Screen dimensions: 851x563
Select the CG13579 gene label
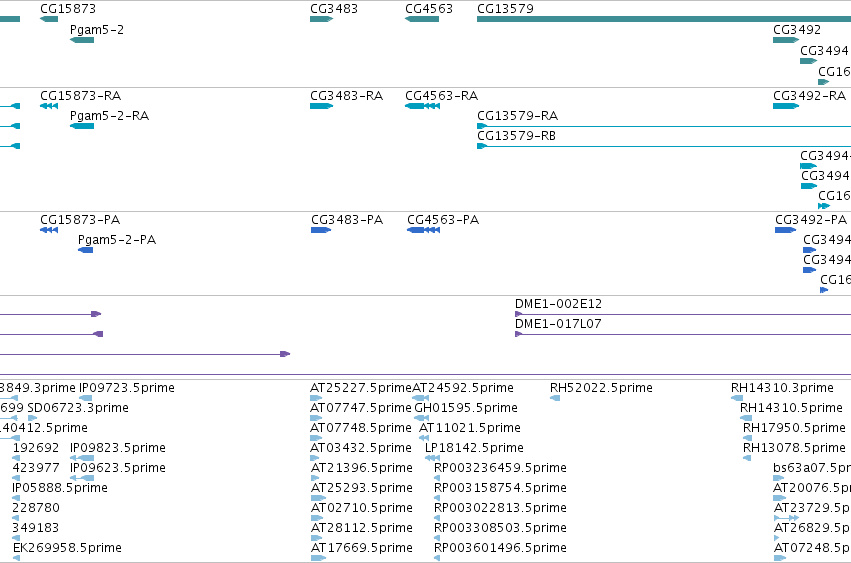click(x=505, y=9)
